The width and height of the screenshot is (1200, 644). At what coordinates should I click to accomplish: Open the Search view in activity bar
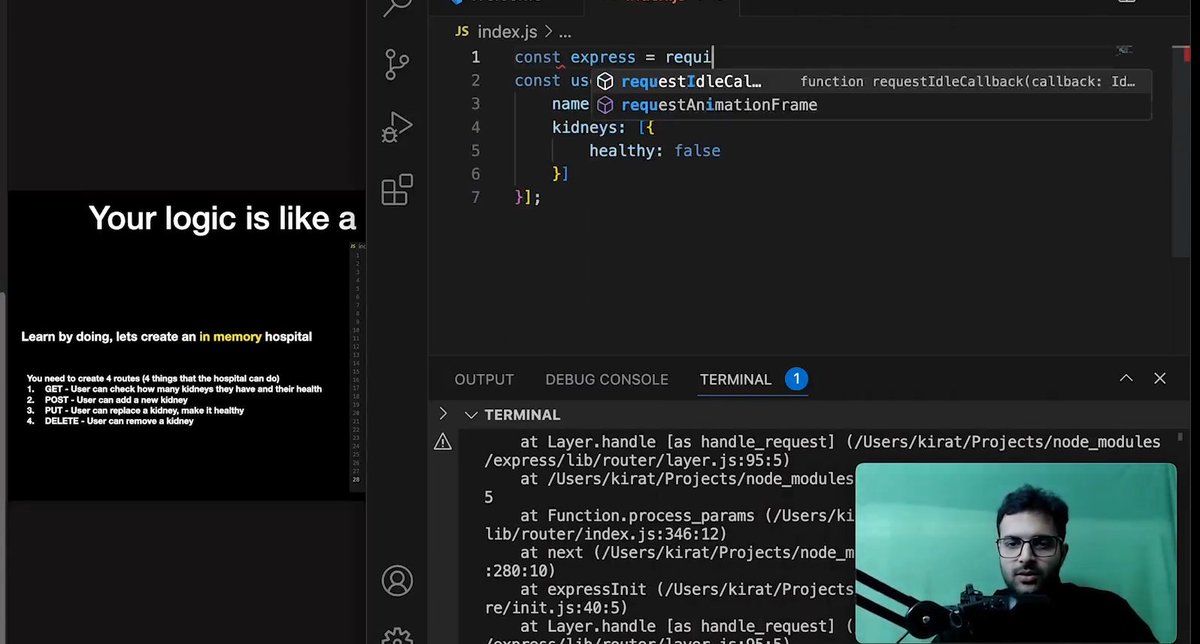(397, 8)
